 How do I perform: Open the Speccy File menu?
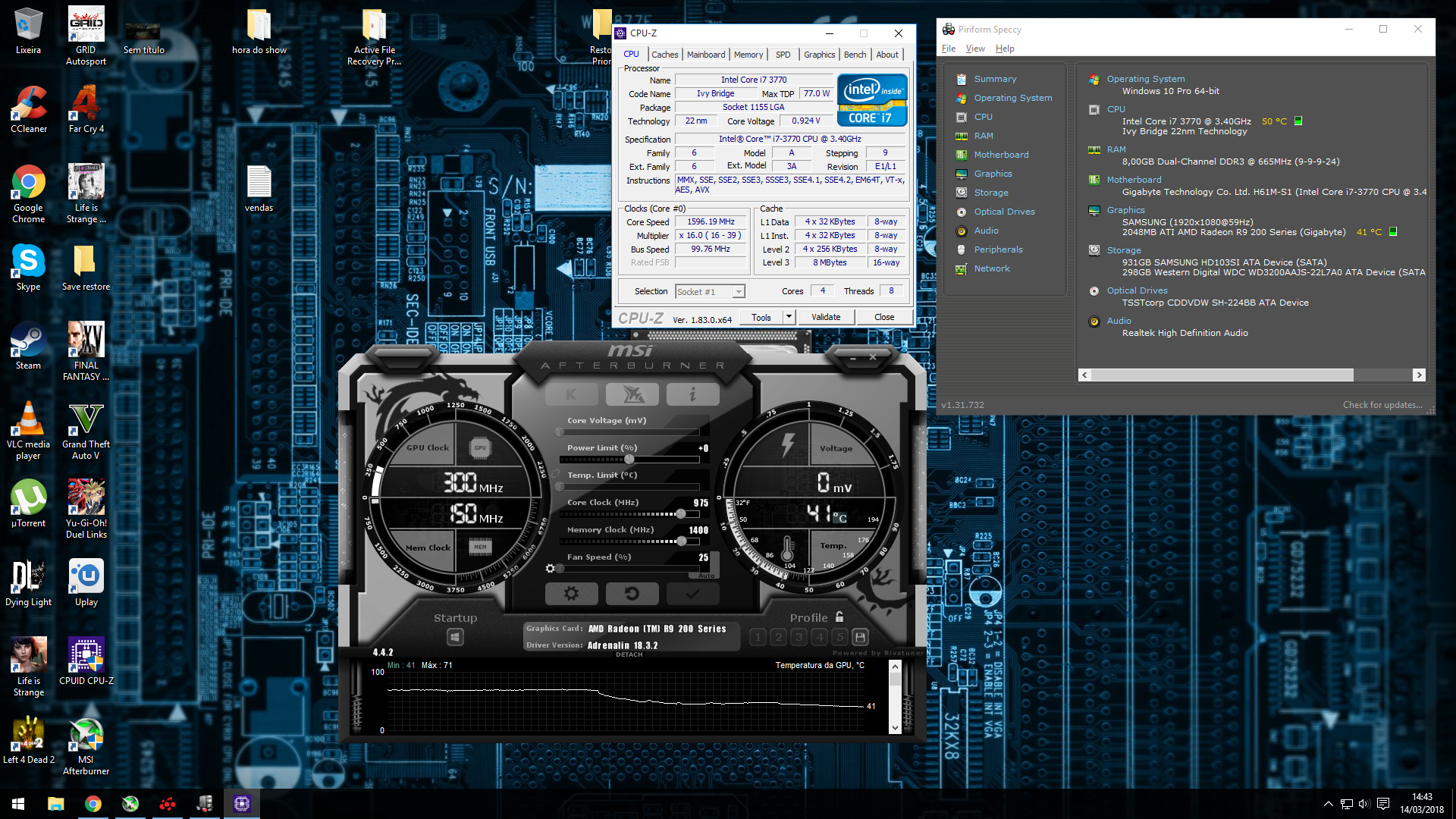tap(949, 49)
